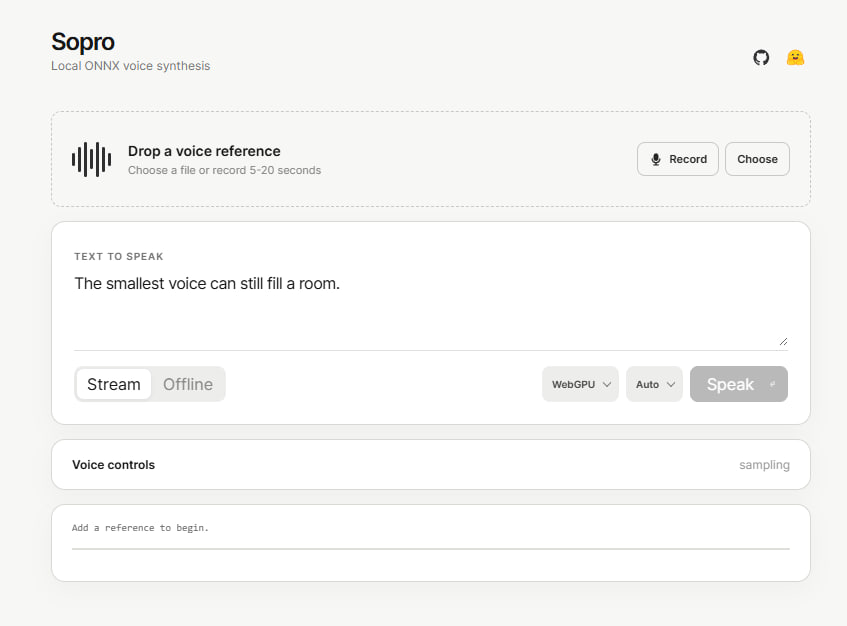Click the waveform icon in the drop zone

tap(91, 159)
